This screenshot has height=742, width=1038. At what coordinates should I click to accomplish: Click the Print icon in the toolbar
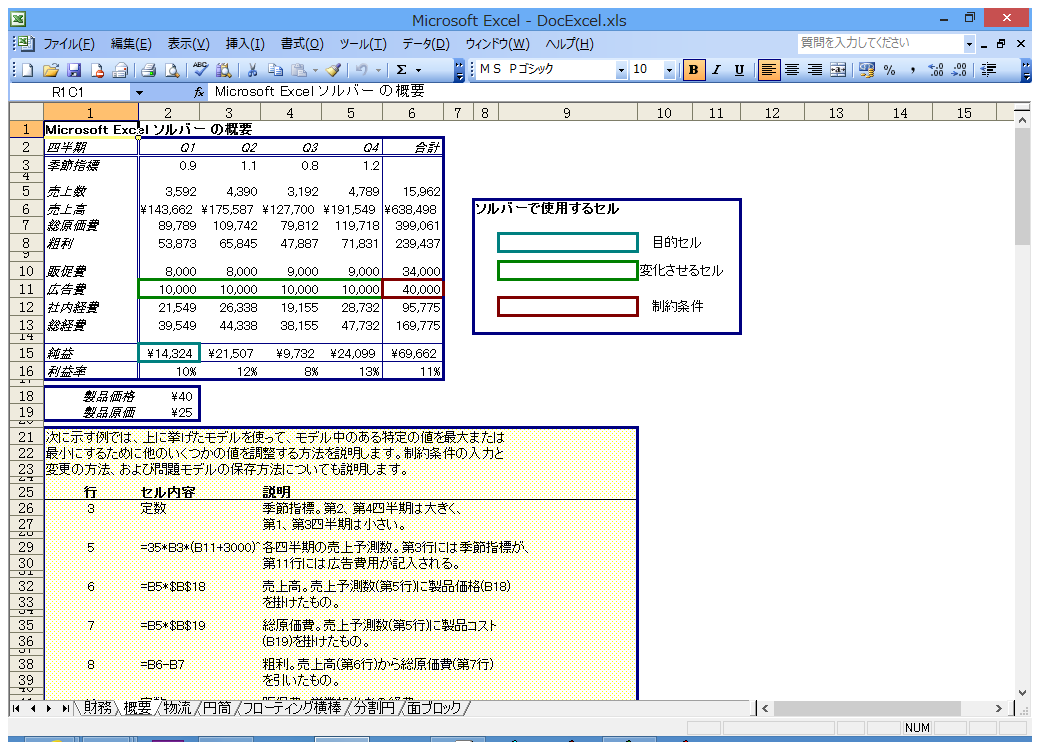click(x=148, y=70)
